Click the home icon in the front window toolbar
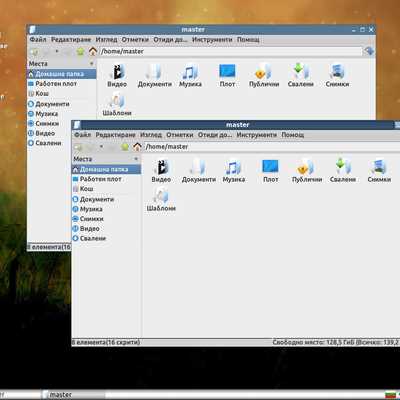Screen dimensions: 400x400 click(137, 147)
